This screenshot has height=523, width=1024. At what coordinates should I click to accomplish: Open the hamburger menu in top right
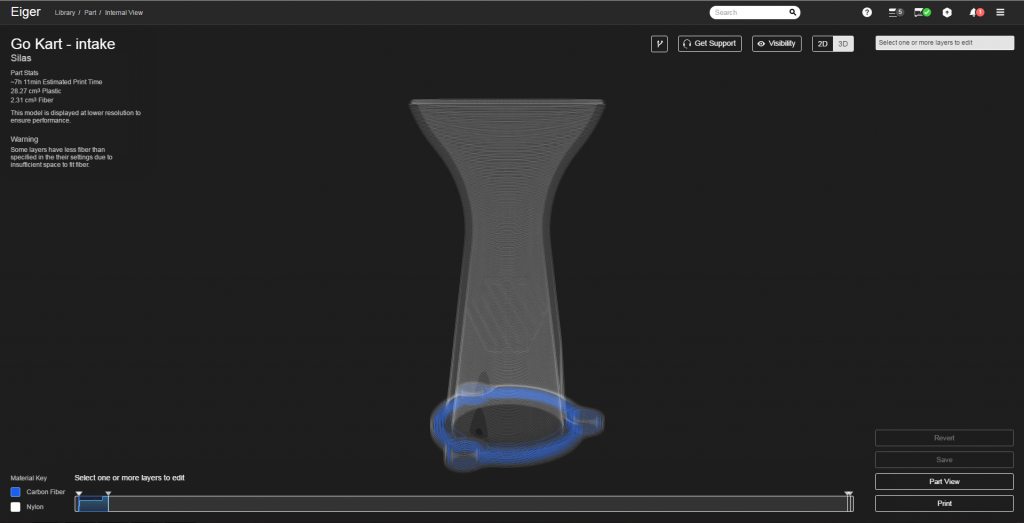pyautogui.click(x=1000, y=12)
